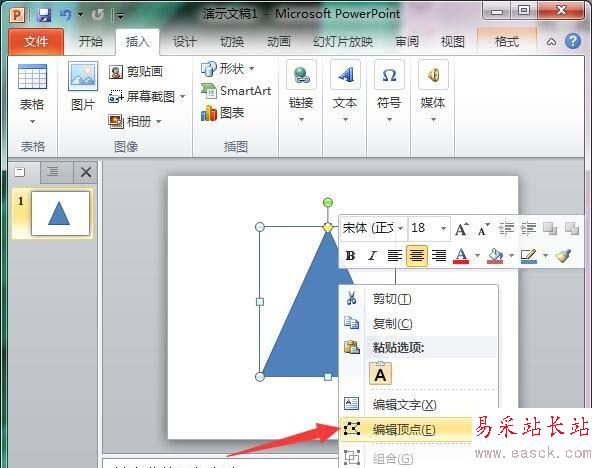Switch to Slides tab in slide pane

[20, 172]
